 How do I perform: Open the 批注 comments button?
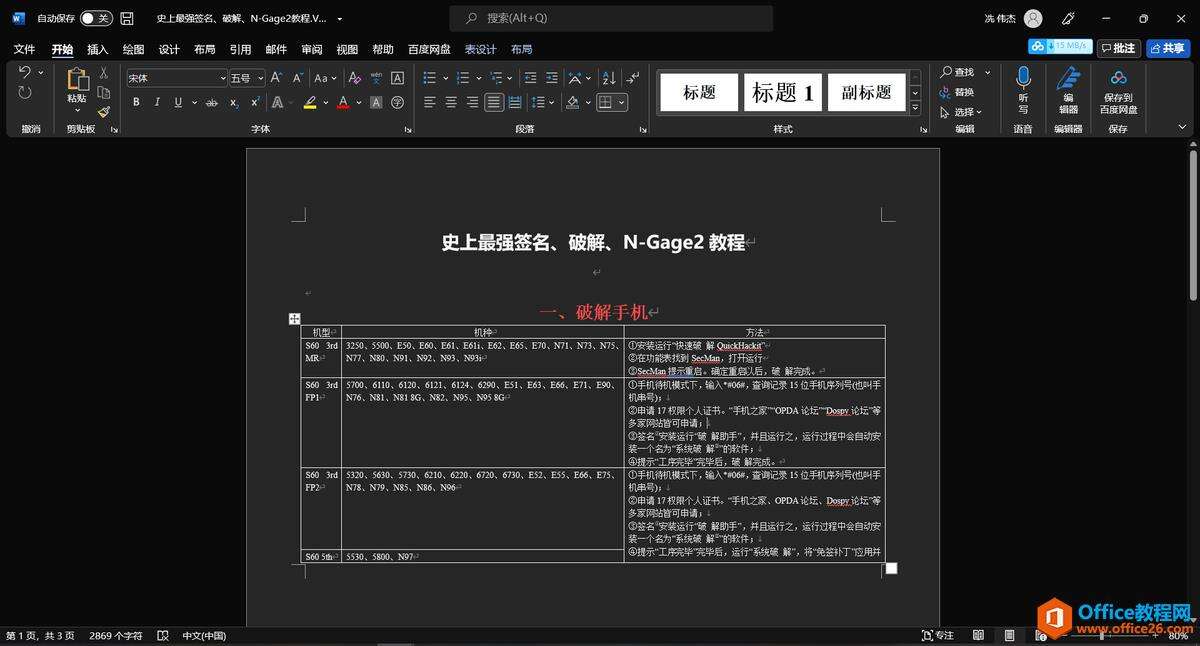tap(1119, 47)
